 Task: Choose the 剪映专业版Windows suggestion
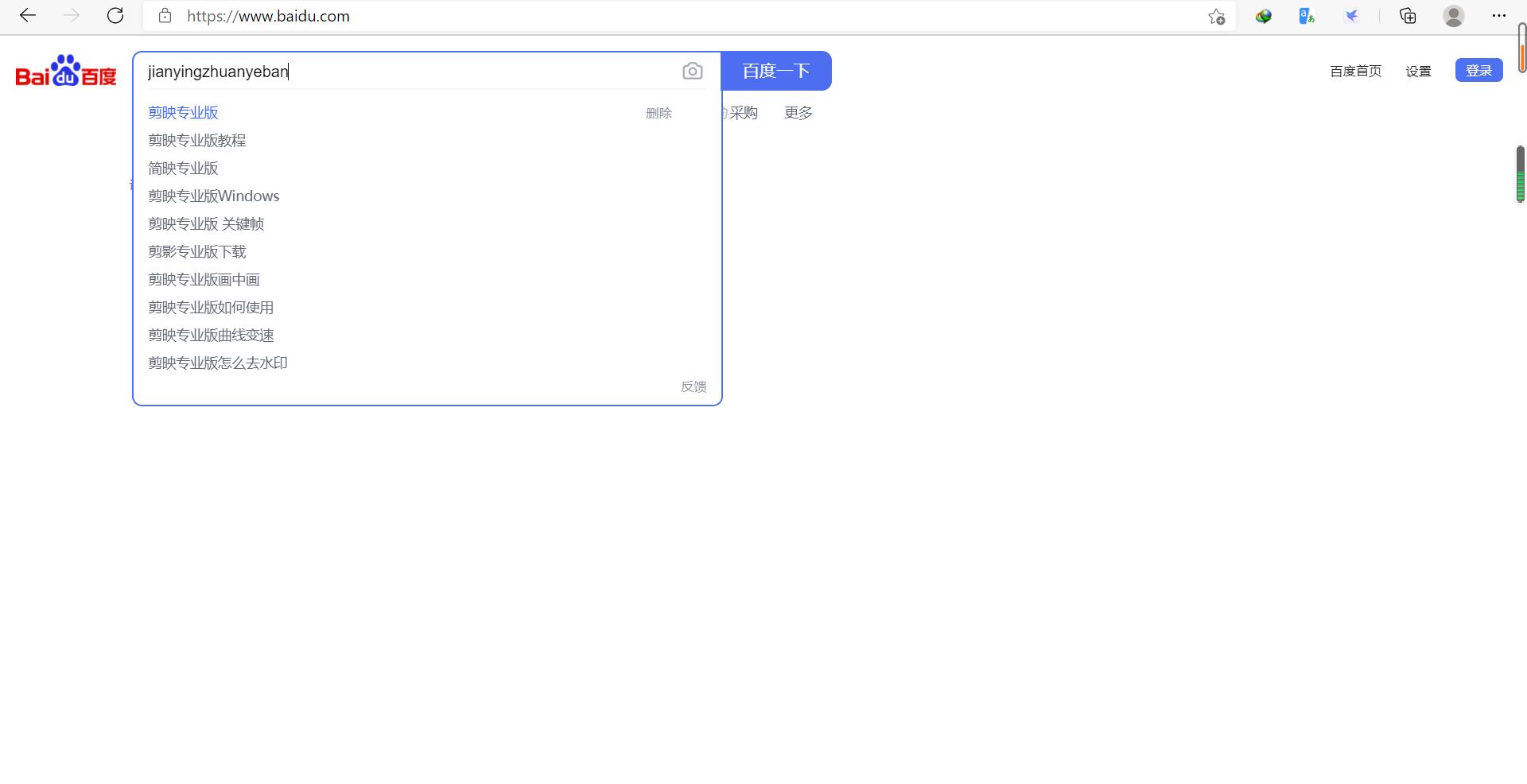coord(214,196)
